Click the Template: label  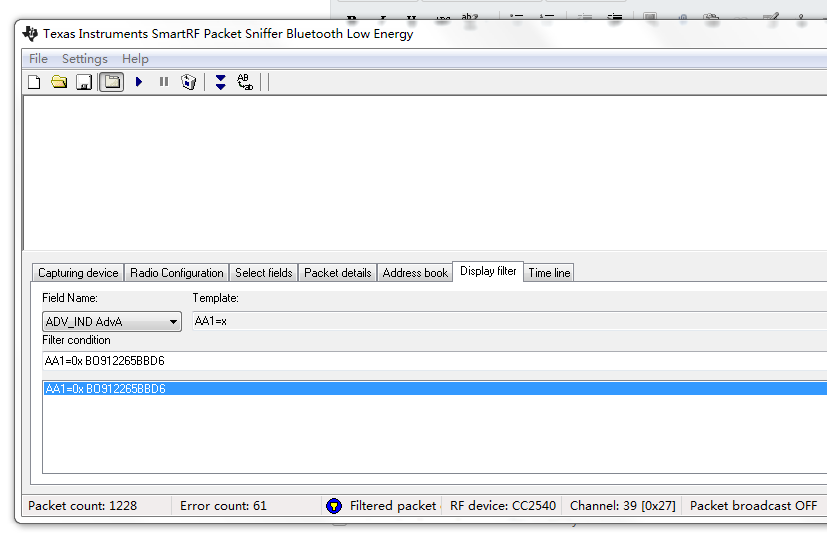(215, 298)
